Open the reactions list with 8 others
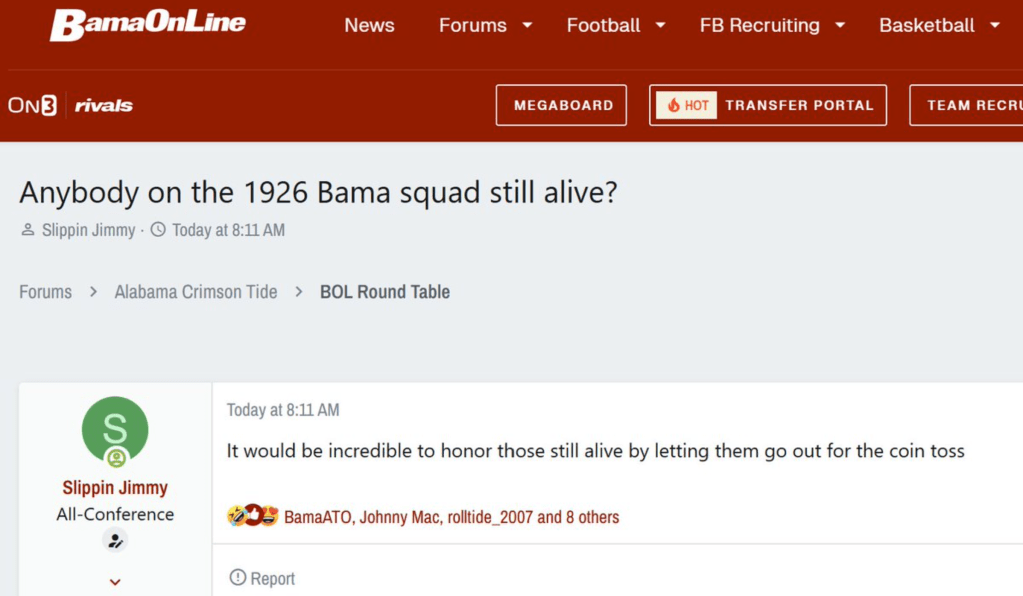This screenshot has width=1023, height=596. click(451, 517)
